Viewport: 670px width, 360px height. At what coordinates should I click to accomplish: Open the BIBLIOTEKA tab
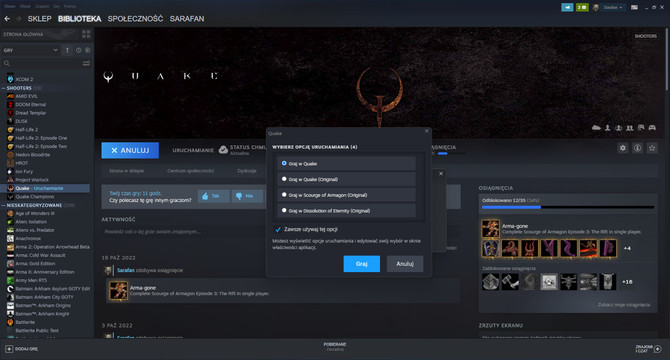[x=79, y=19]
